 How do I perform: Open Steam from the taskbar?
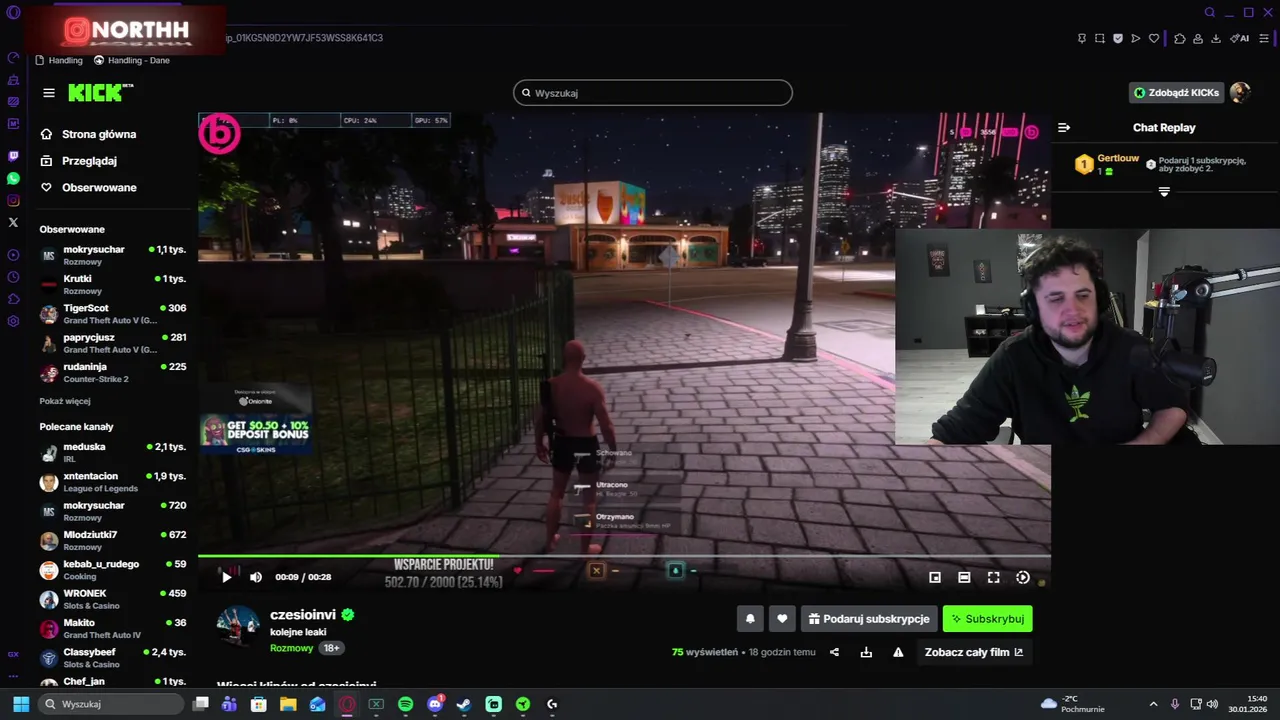tap(464, 704)
